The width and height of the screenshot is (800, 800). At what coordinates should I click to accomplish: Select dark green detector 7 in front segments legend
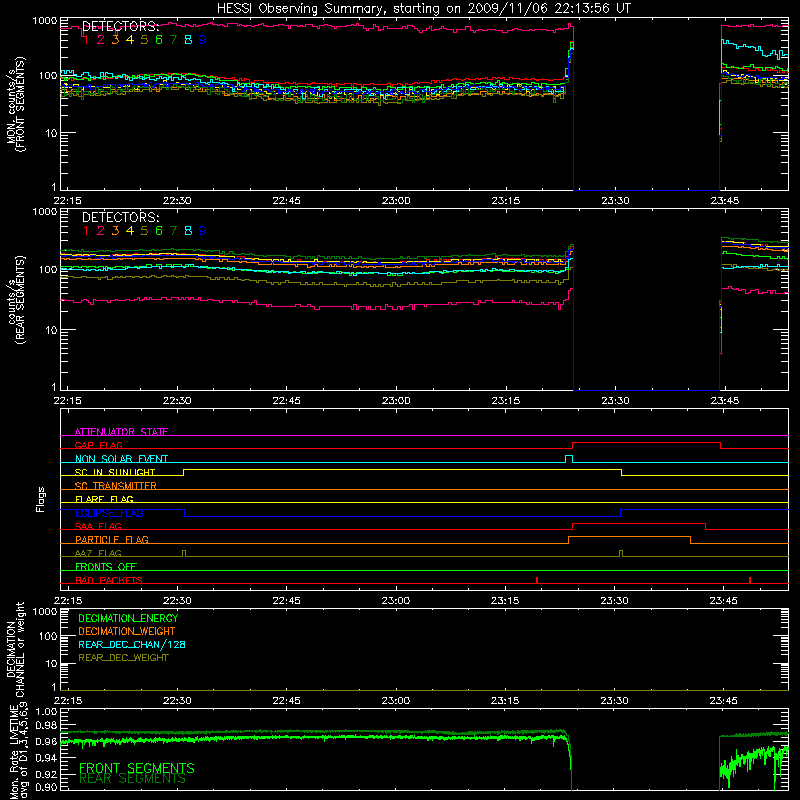[x=173, y=40]
